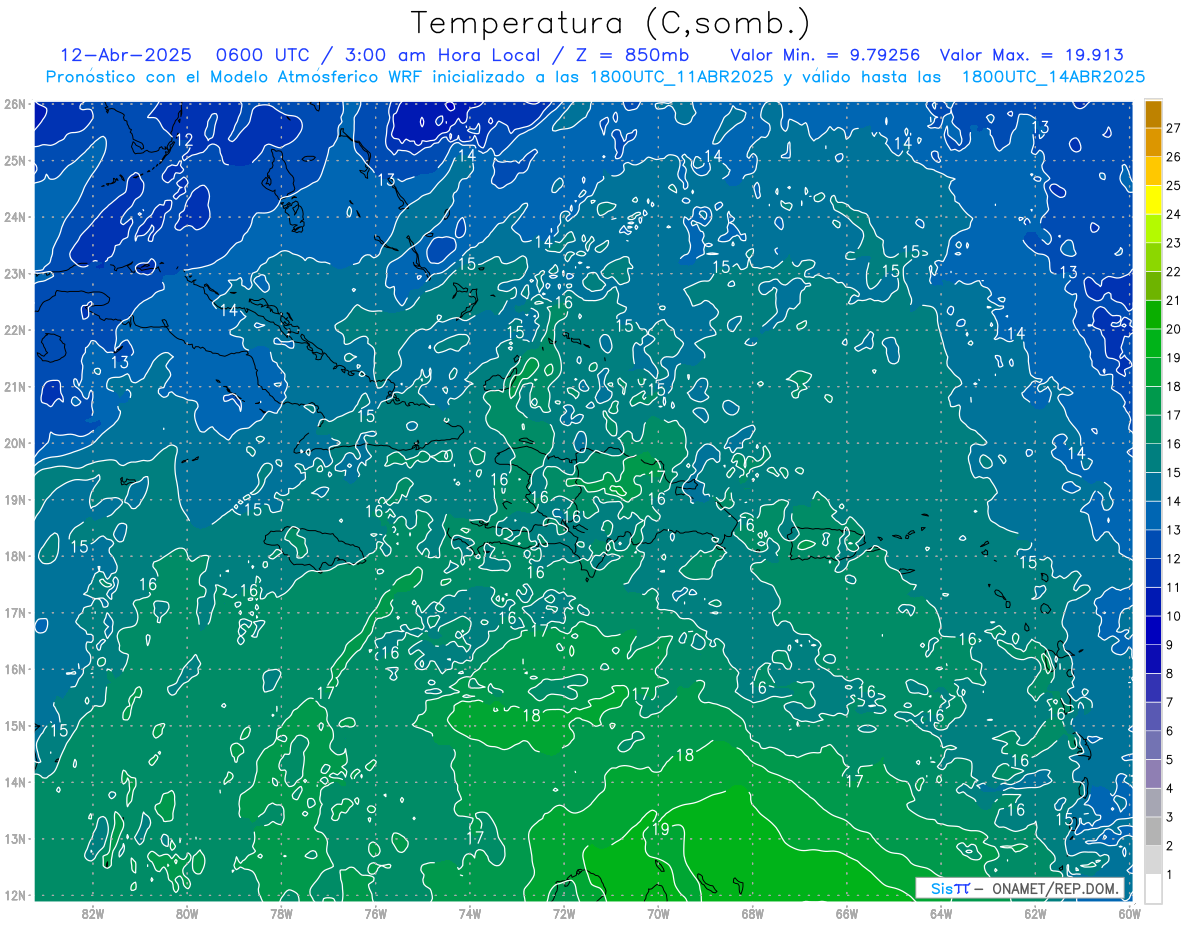1200x927 pixels.
Task: Click the '17N' latitude axis label
Action: coord(14,612)
